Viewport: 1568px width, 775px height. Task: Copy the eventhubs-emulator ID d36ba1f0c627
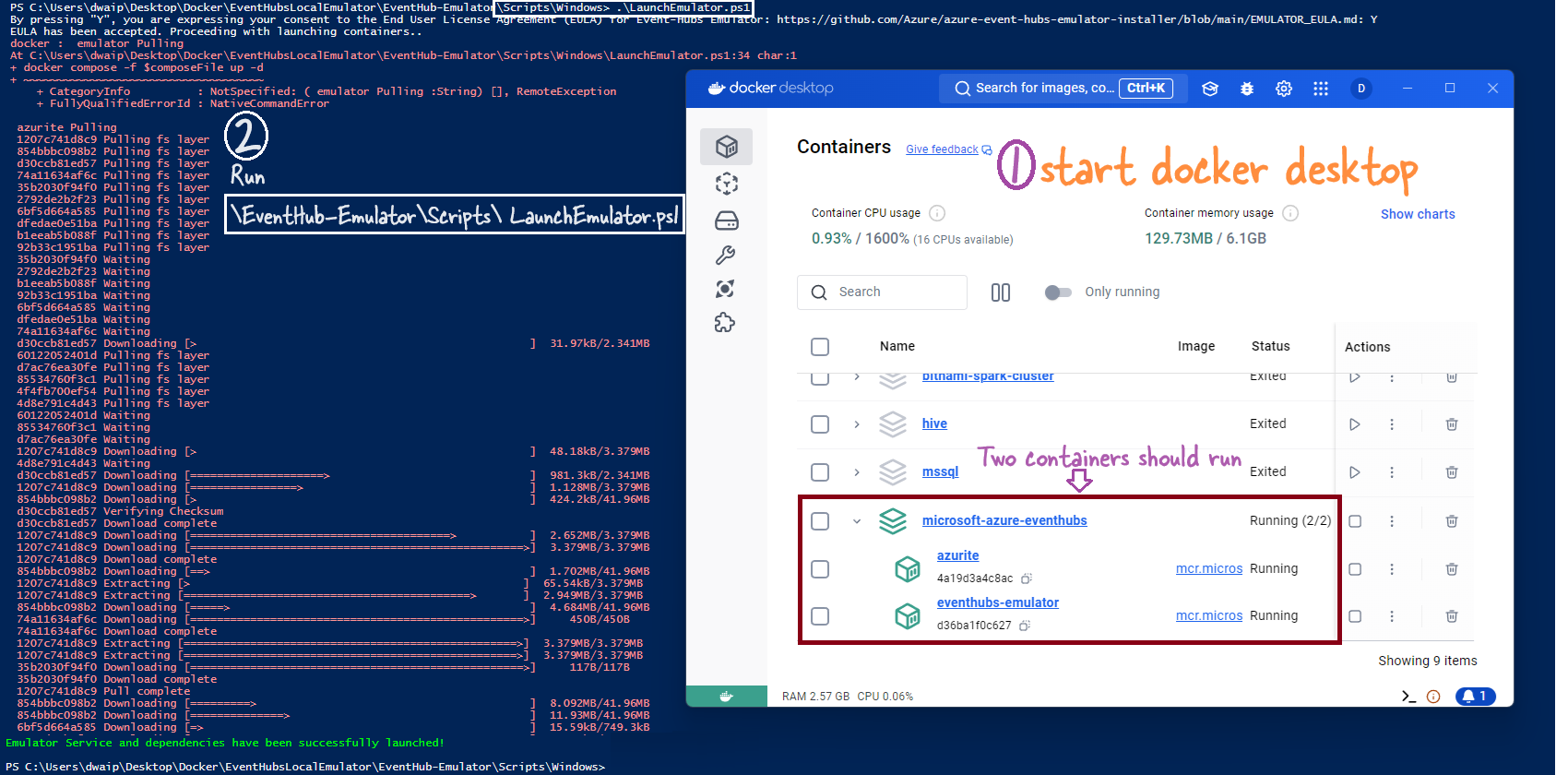pyautogui.click(x=1025, y=626)
